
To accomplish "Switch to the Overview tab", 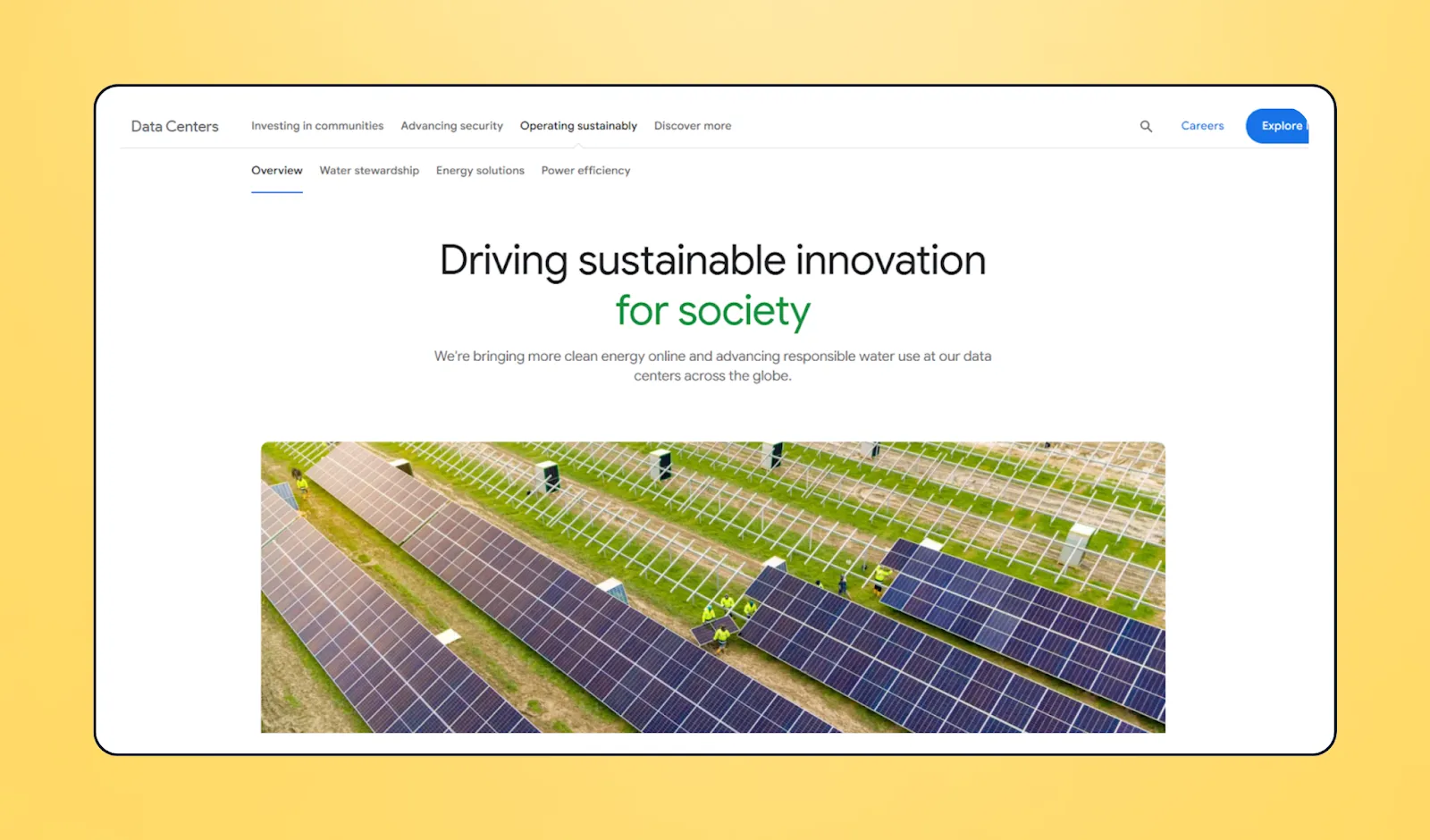I will (276, 170).
